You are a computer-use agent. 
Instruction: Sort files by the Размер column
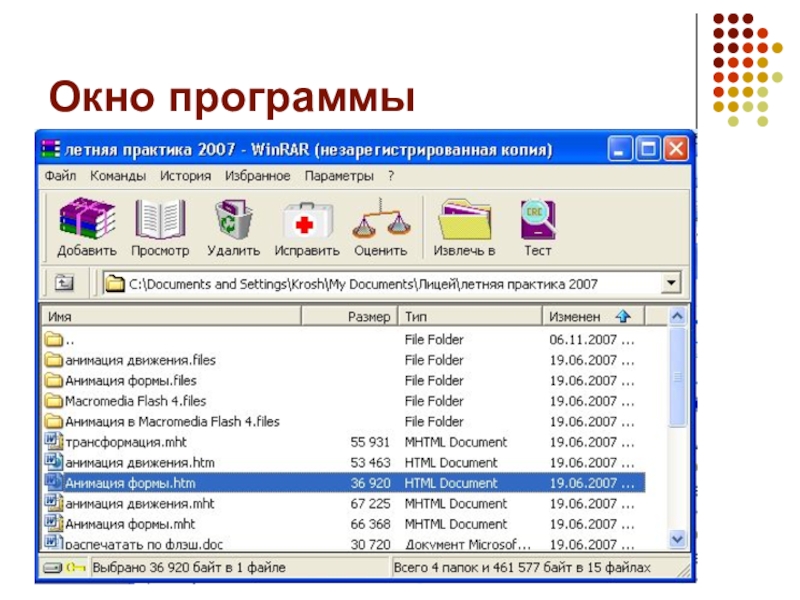[349, 316]
